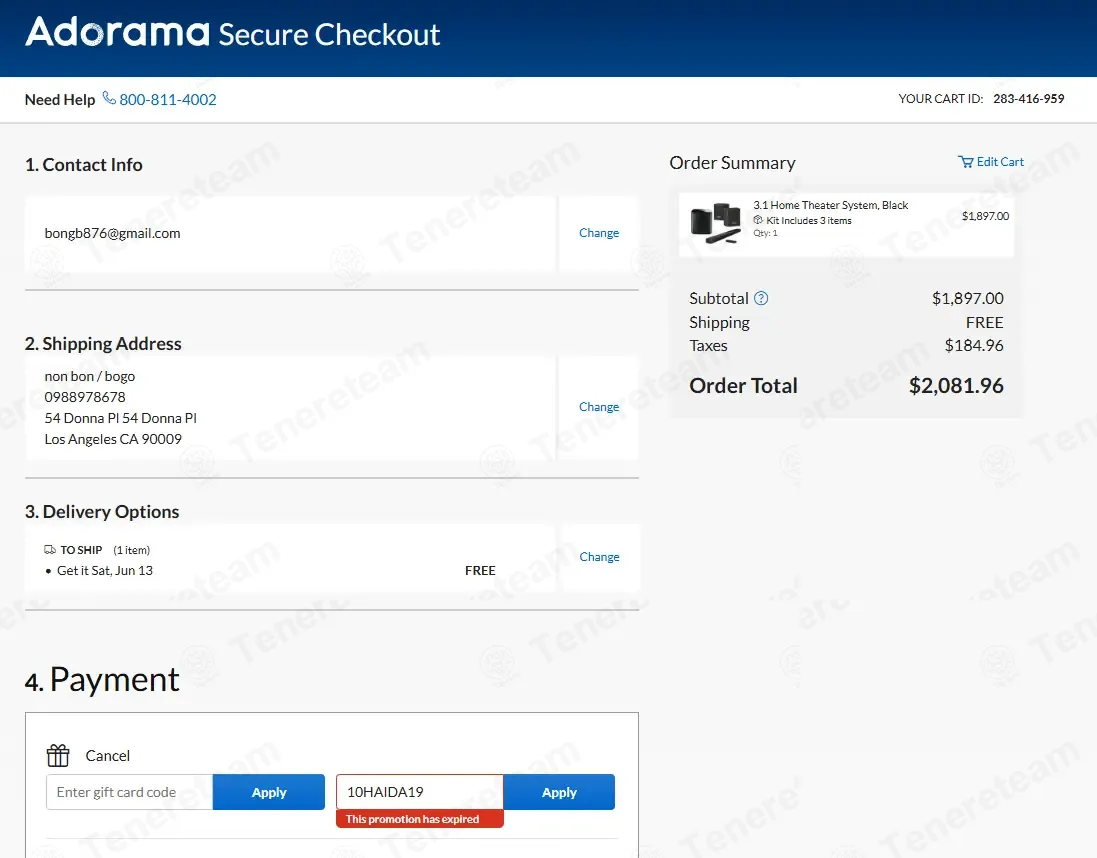Call support number 800-811-4002
Screen dimensions: 1097x858
pyautogui.click(x=167, y=99)
